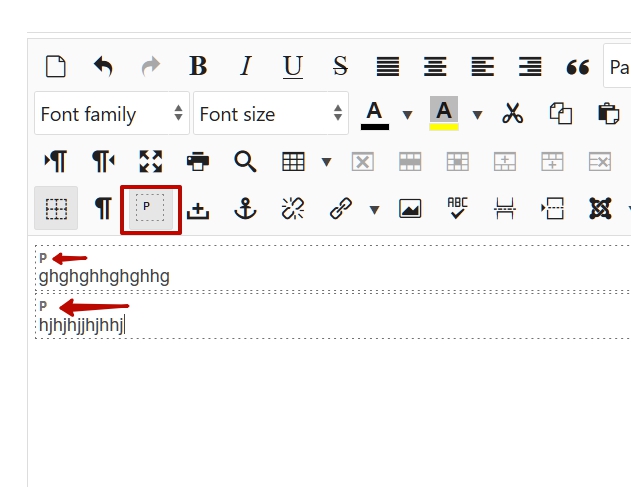
Task: Click the Insert image icon
Action: coord(410,208)
